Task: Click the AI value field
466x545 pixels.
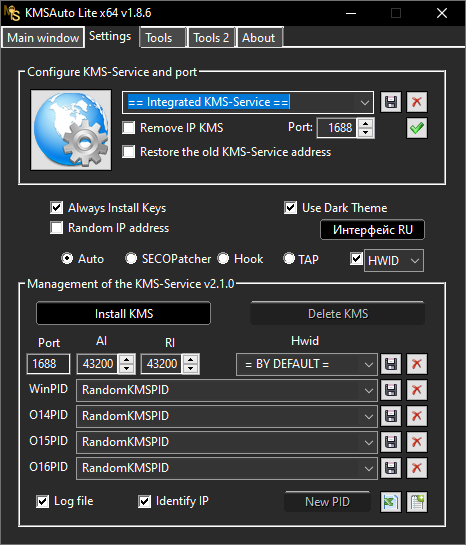Action: pyautogui.click(x=98, y=364)
